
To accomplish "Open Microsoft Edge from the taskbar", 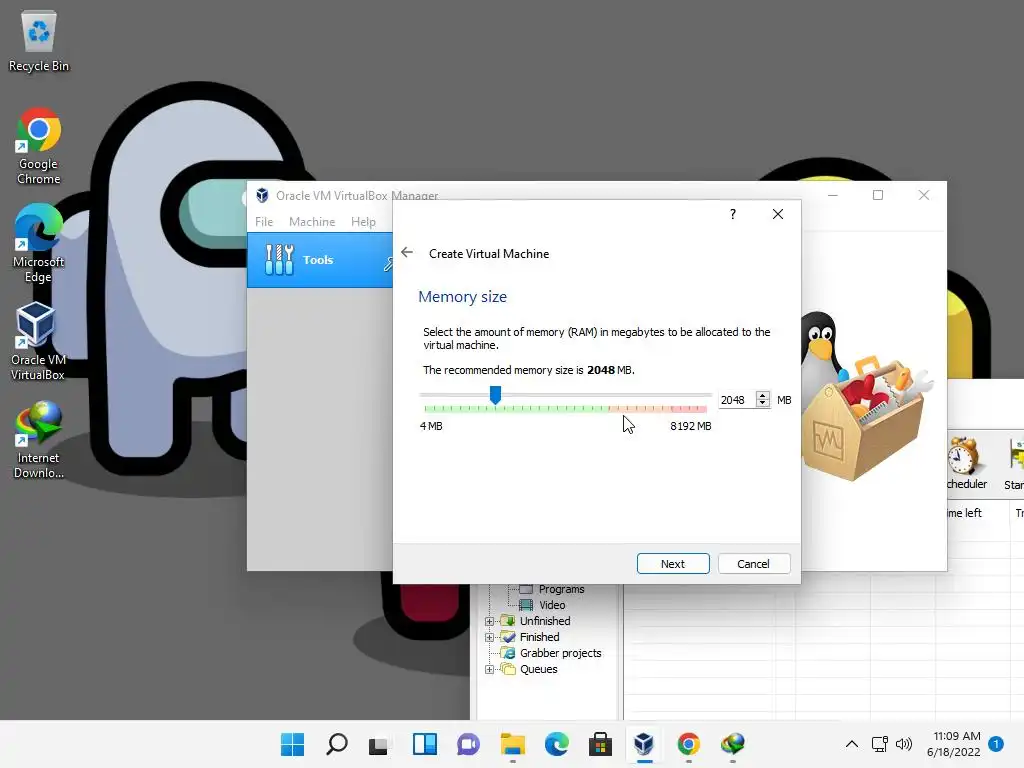I will [556, 744].
